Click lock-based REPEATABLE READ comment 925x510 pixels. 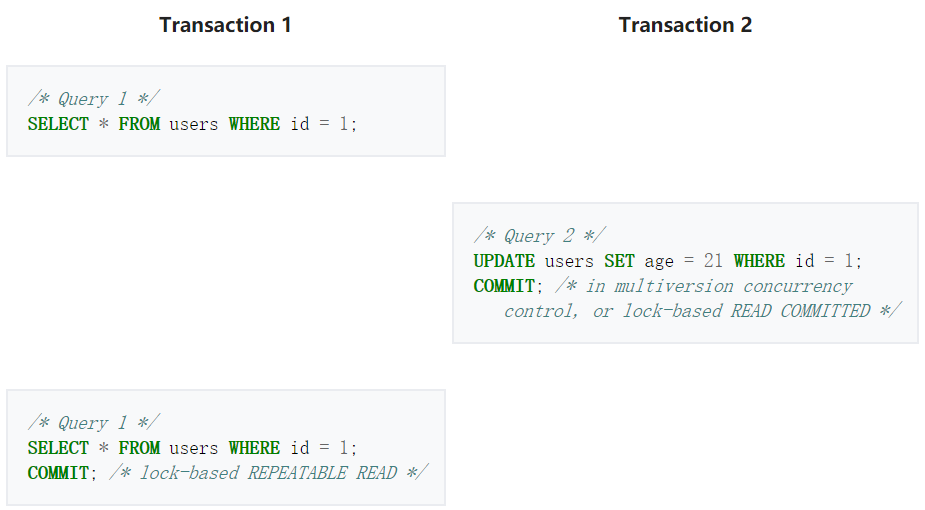point(269,473)
